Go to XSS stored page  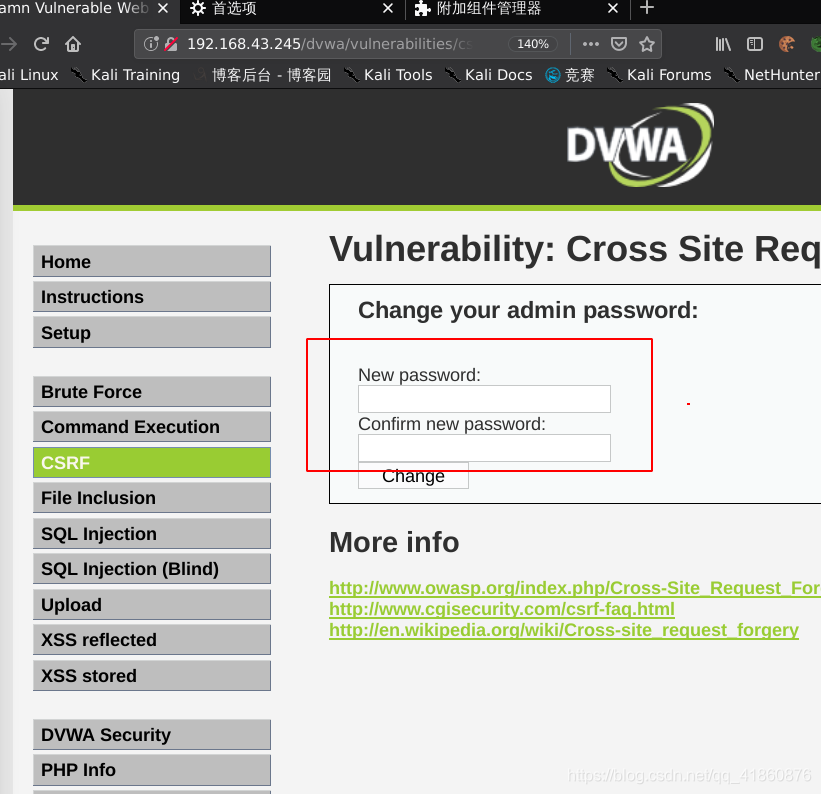point(152,676)
